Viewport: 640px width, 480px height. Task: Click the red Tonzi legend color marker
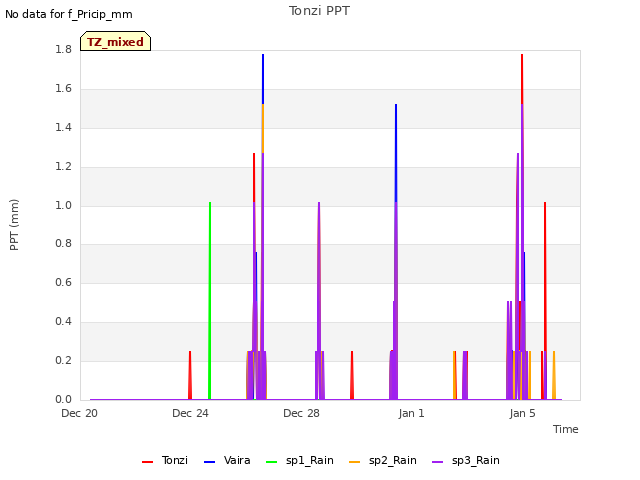click(x=147, y=462)
